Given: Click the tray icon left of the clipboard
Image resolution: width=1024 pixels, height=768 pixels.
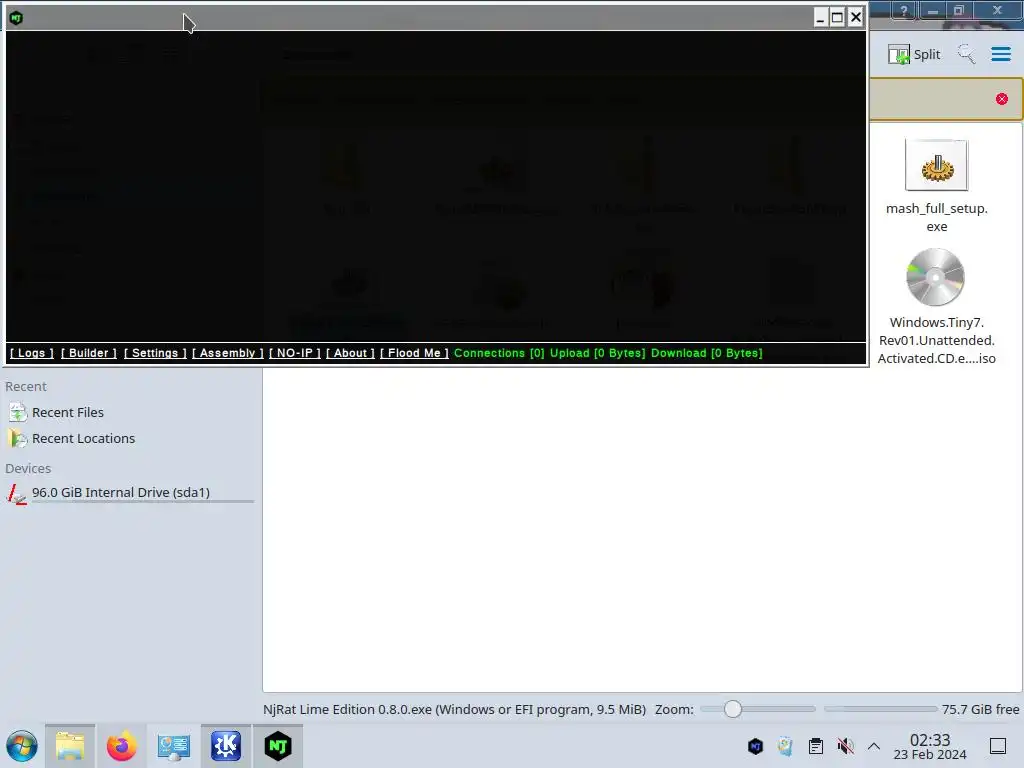Looking at the screenshot, I should point(785,746).
